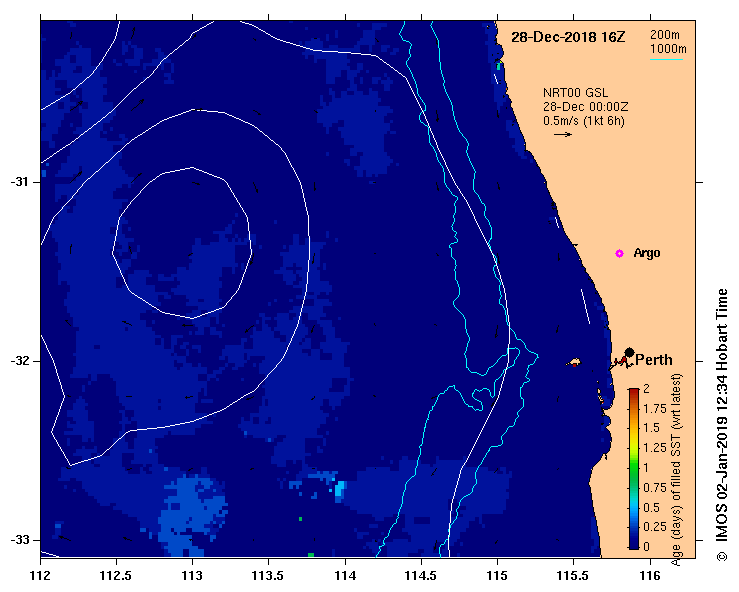The width and height of the screenshot is (739, 592).
Task: Click the -33 latitude axis label
Action: point(21,540)
